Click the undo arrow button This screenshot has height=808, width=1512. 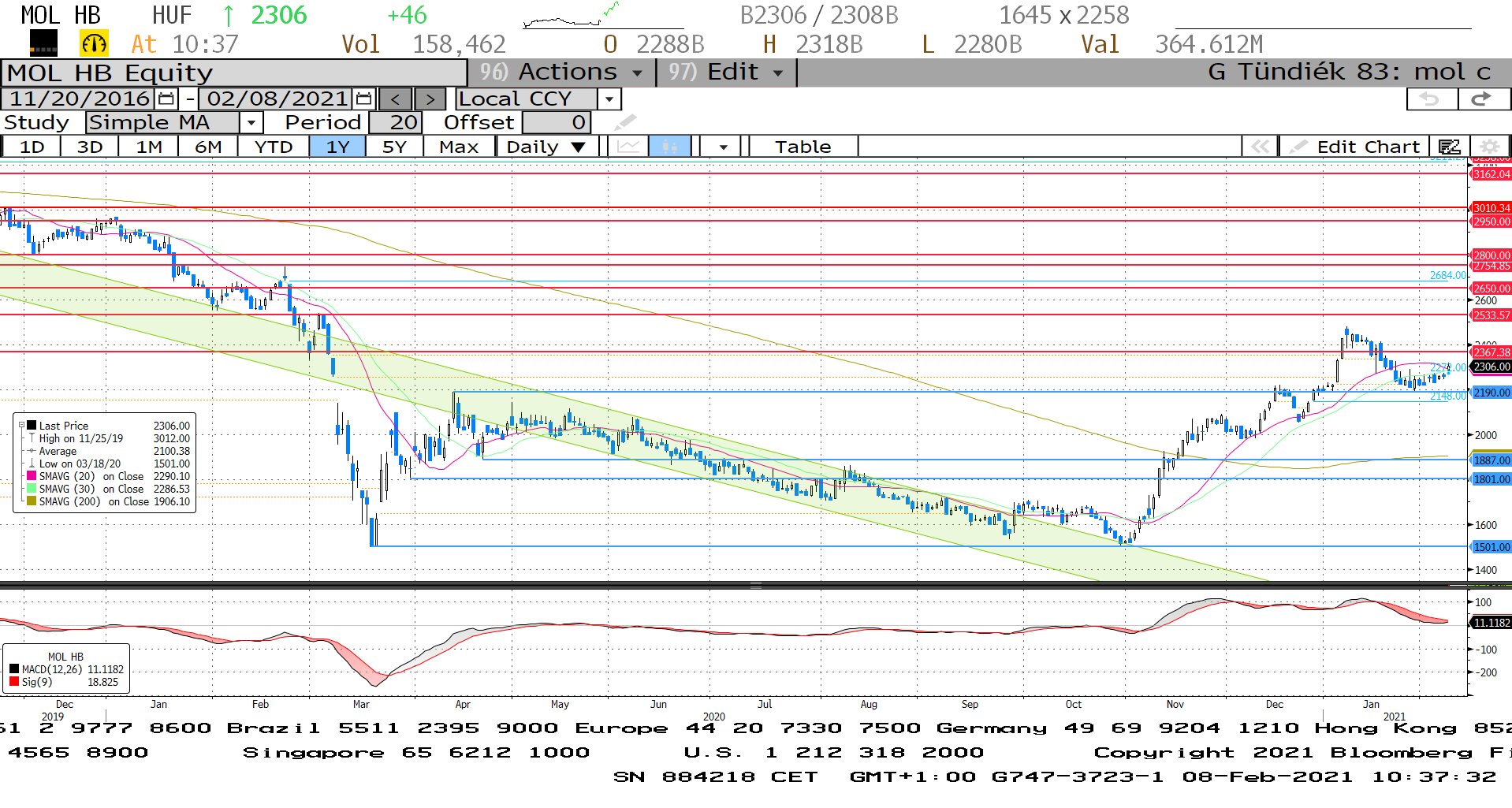pos(1432,99)
